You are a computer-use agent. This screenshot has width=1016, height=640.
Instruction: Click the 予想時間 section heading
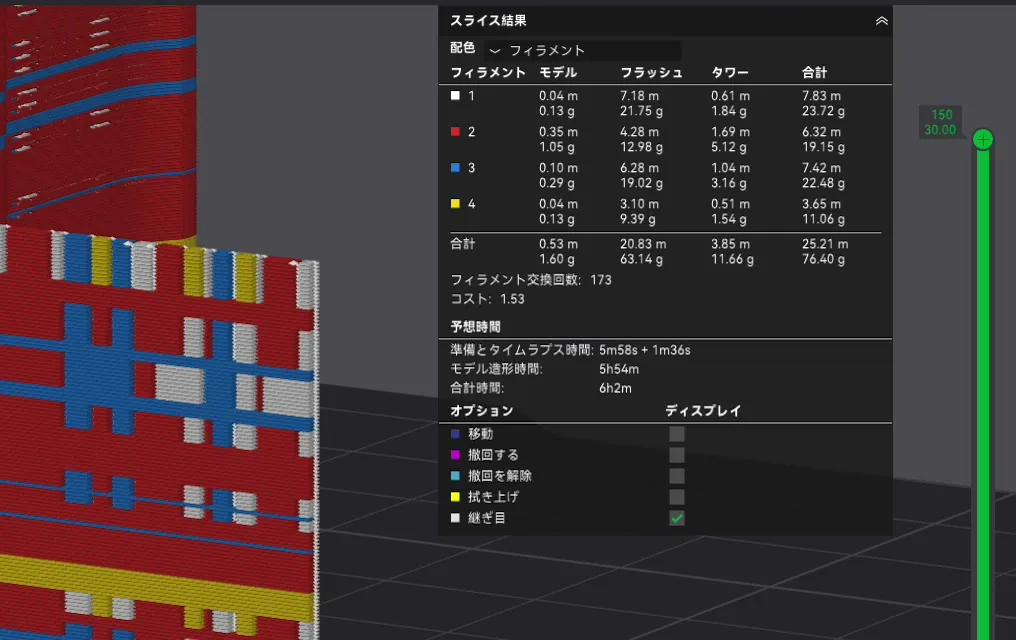click(476, 326)
